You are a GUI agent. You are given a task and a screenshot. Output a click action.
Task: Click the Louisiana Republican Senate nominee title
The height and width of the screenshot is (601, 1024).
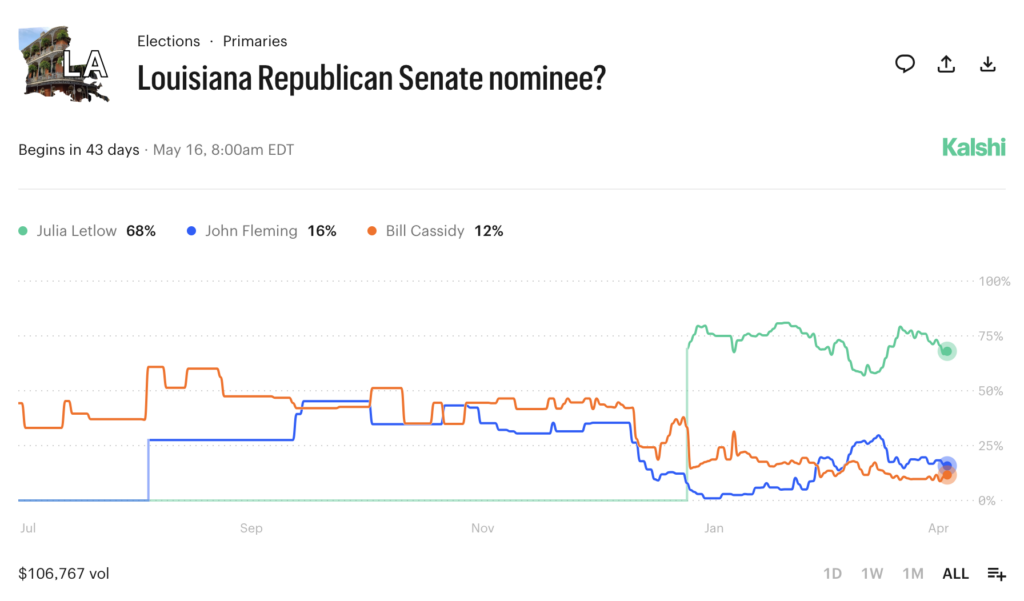(371, 78)
